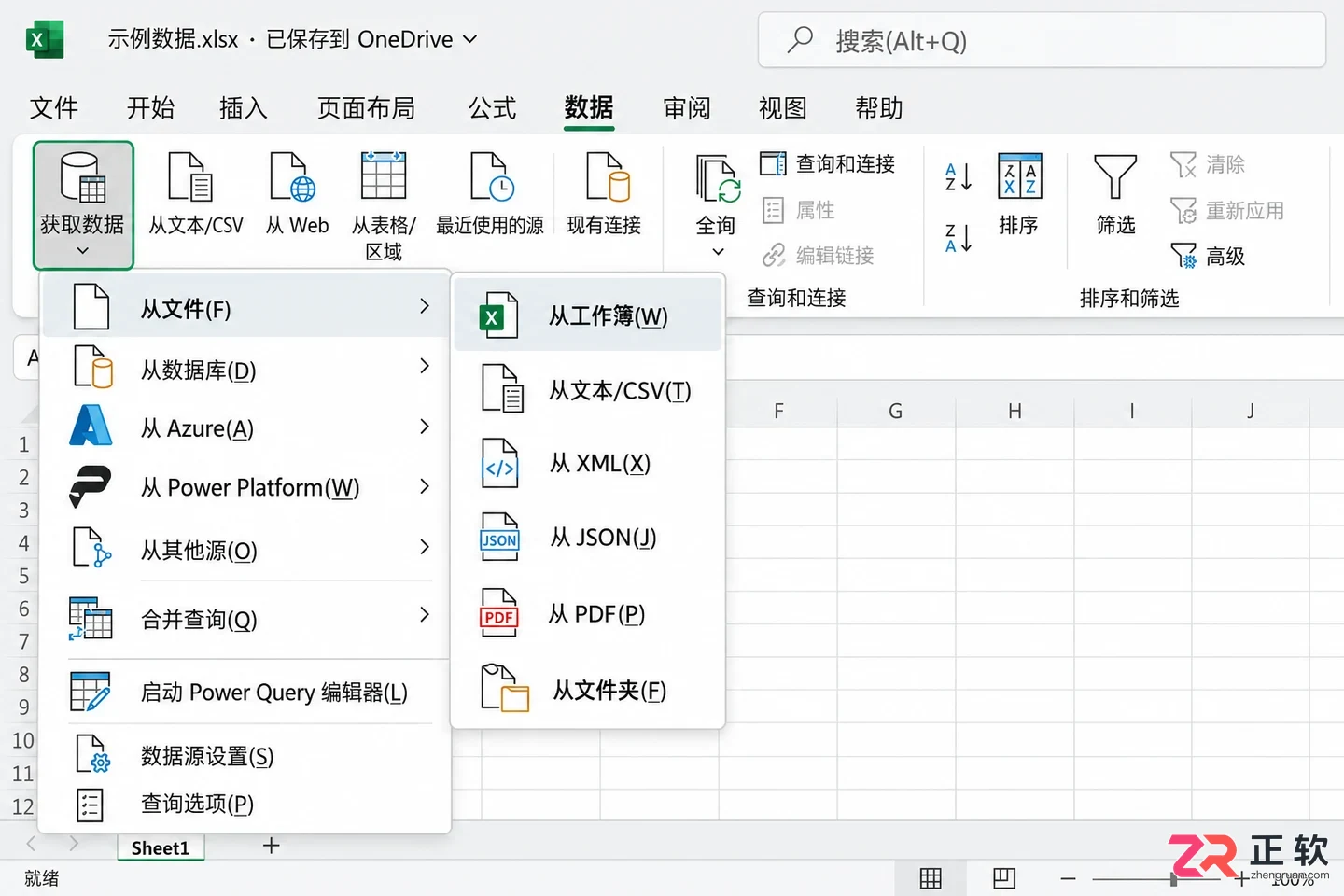
Task: Choose 从工作簿(W) Excel icon
Action: pyautogui.click(x=498, y=317)
